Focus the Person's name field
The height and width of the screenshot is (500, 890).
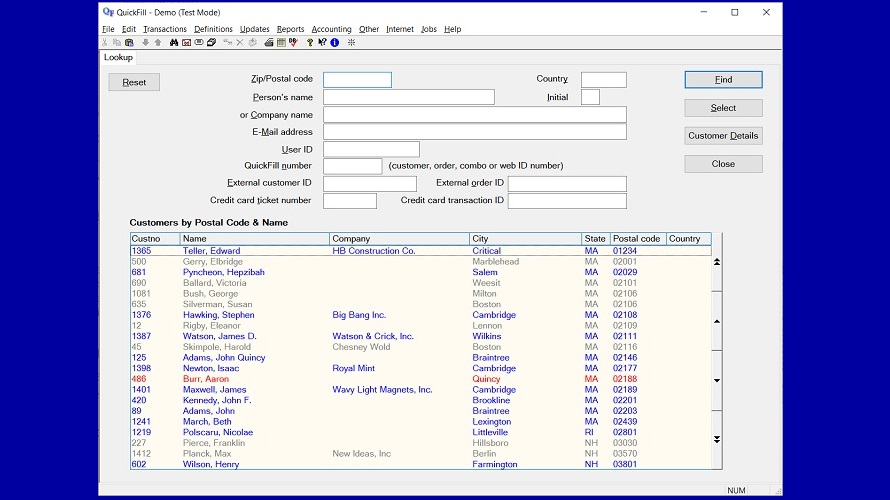[x=409, y=97]
